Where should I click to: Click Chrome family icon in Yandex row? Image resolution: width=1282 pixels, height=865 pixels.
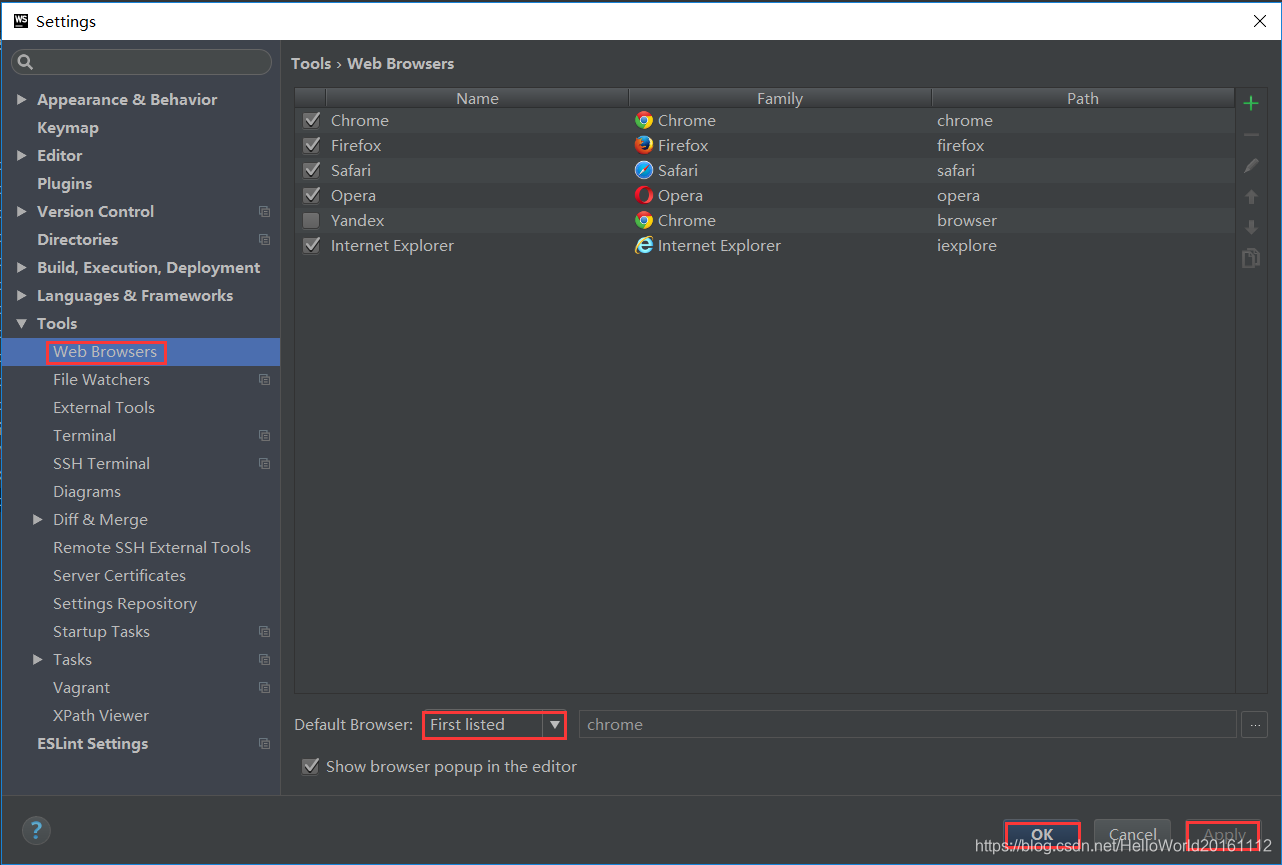coord(644,220)
